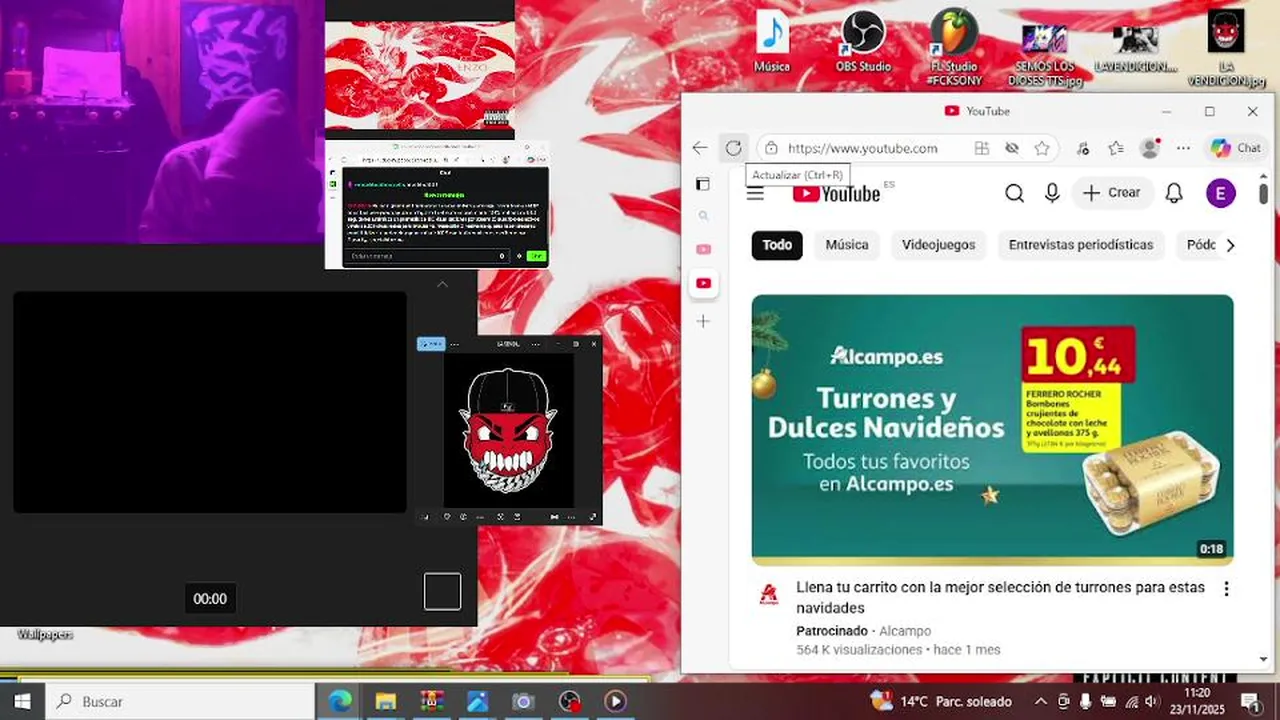Open media player from taskbar
The image size is (1280, 720).
[x=615, y=702]
